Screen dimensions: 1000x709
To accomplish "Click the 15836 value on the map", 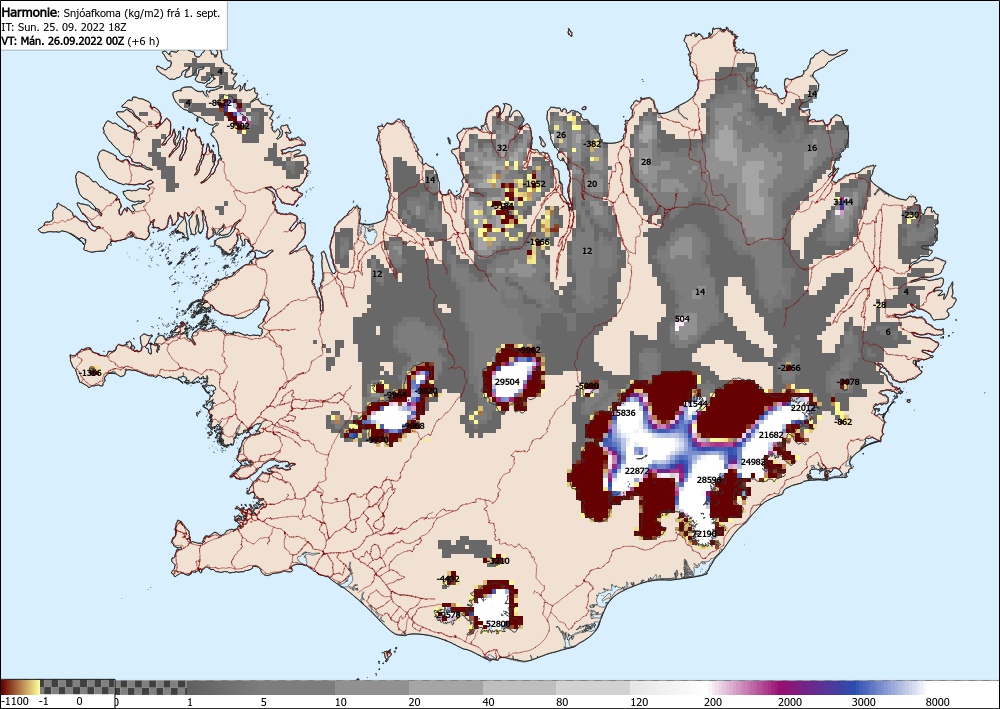I will 623,413.
